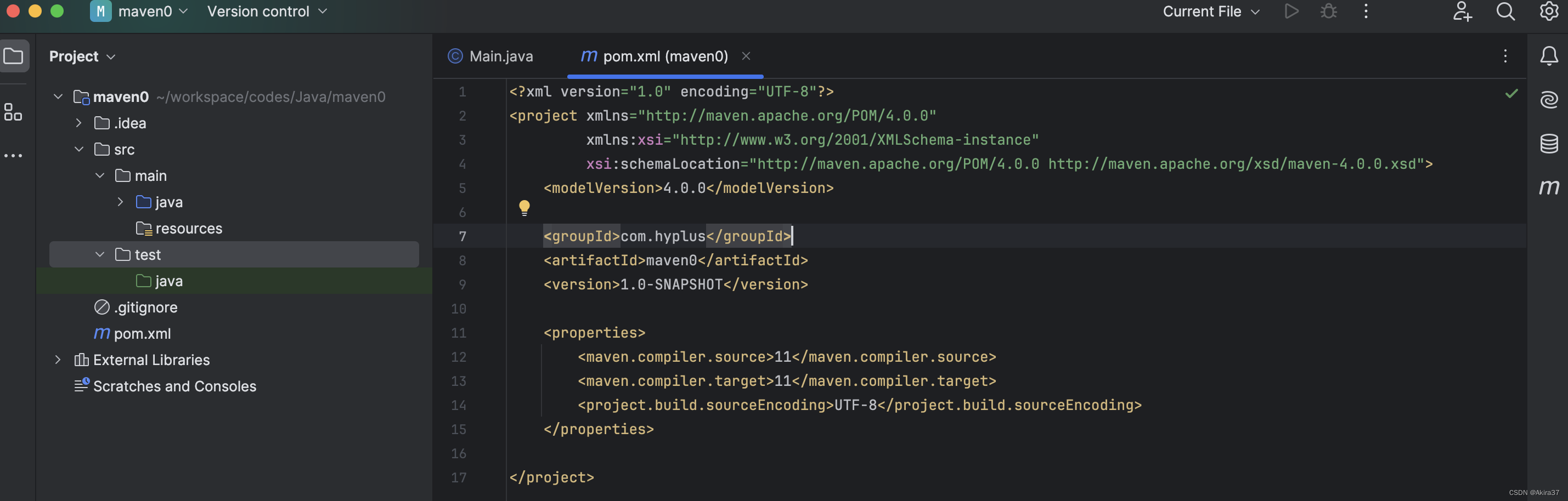Click the modelVersion 4.0.0 line
The height and width of the screenshot is (501, 1568).
689,188
